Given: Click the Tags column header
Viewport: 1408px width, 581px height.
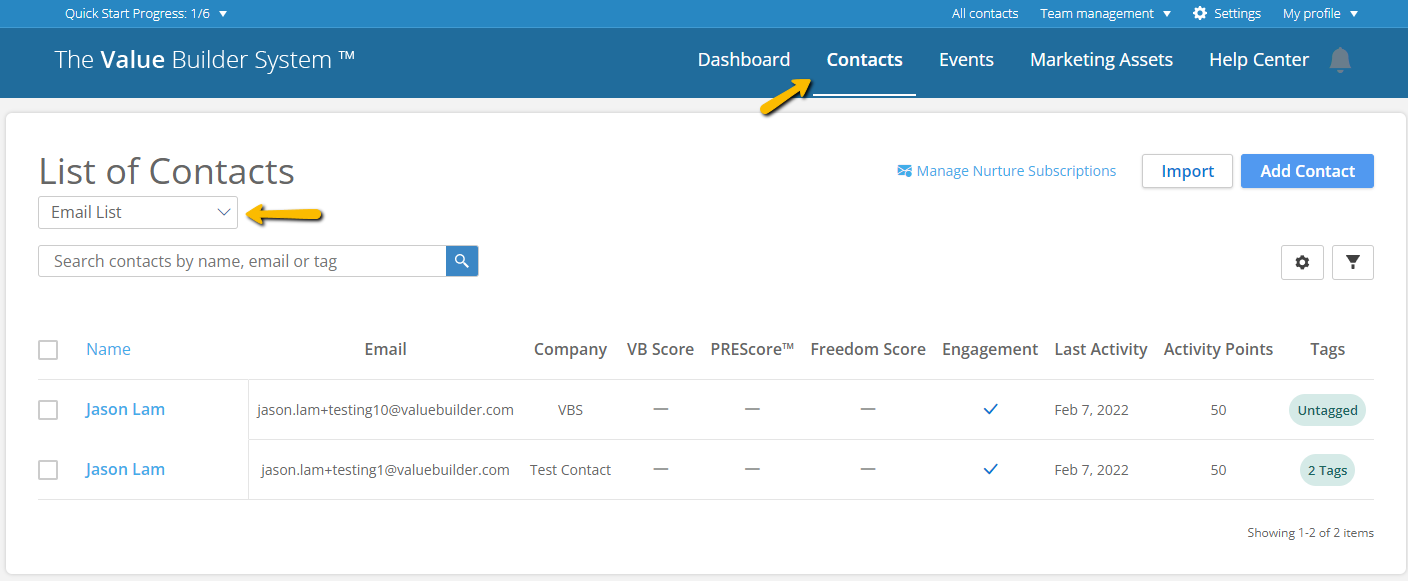Looking at the screenshot, I should [x=1327, y=349].
